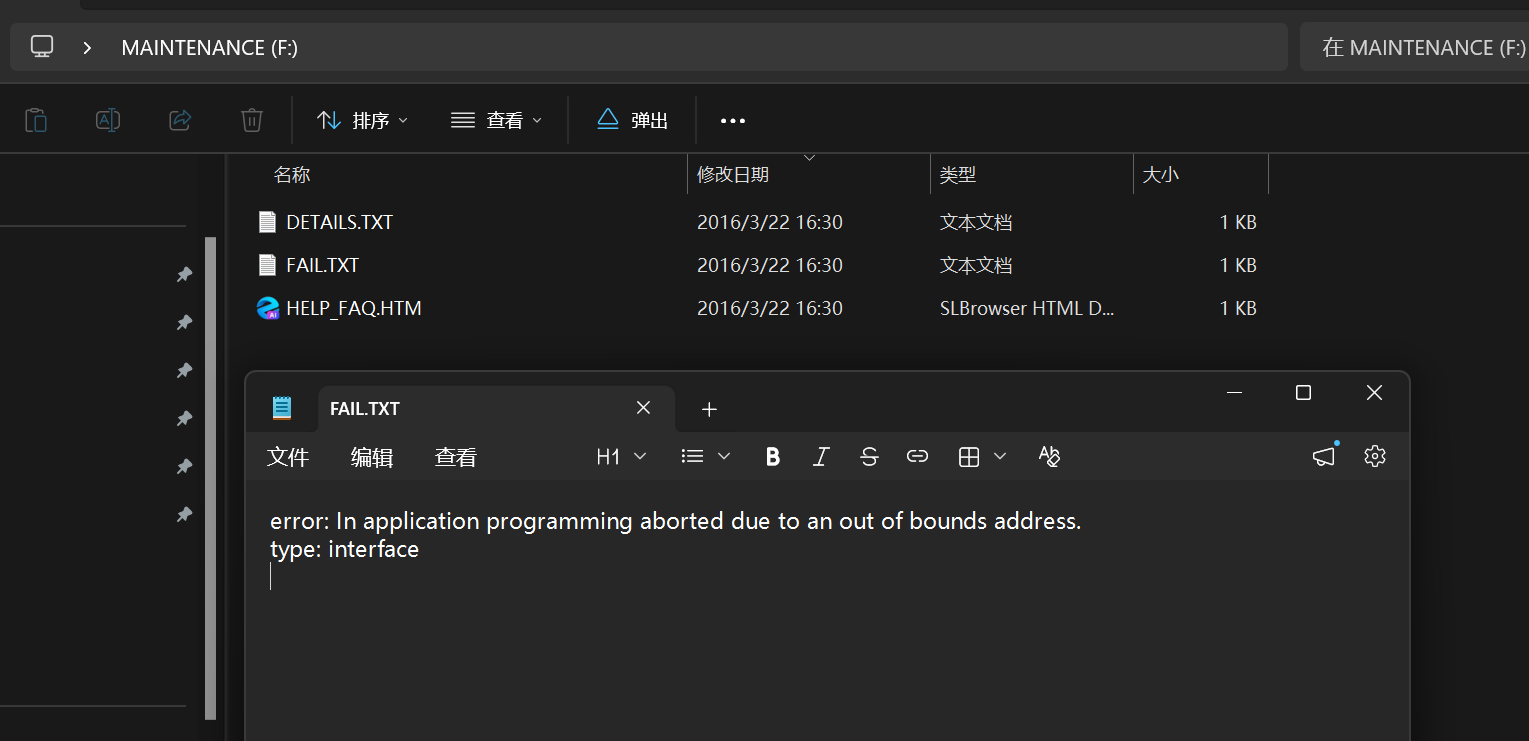Click the Paste clipboard icon in Explorer toolbar
The height and width of the screenshot is (741, 1529).
(36, 120)
